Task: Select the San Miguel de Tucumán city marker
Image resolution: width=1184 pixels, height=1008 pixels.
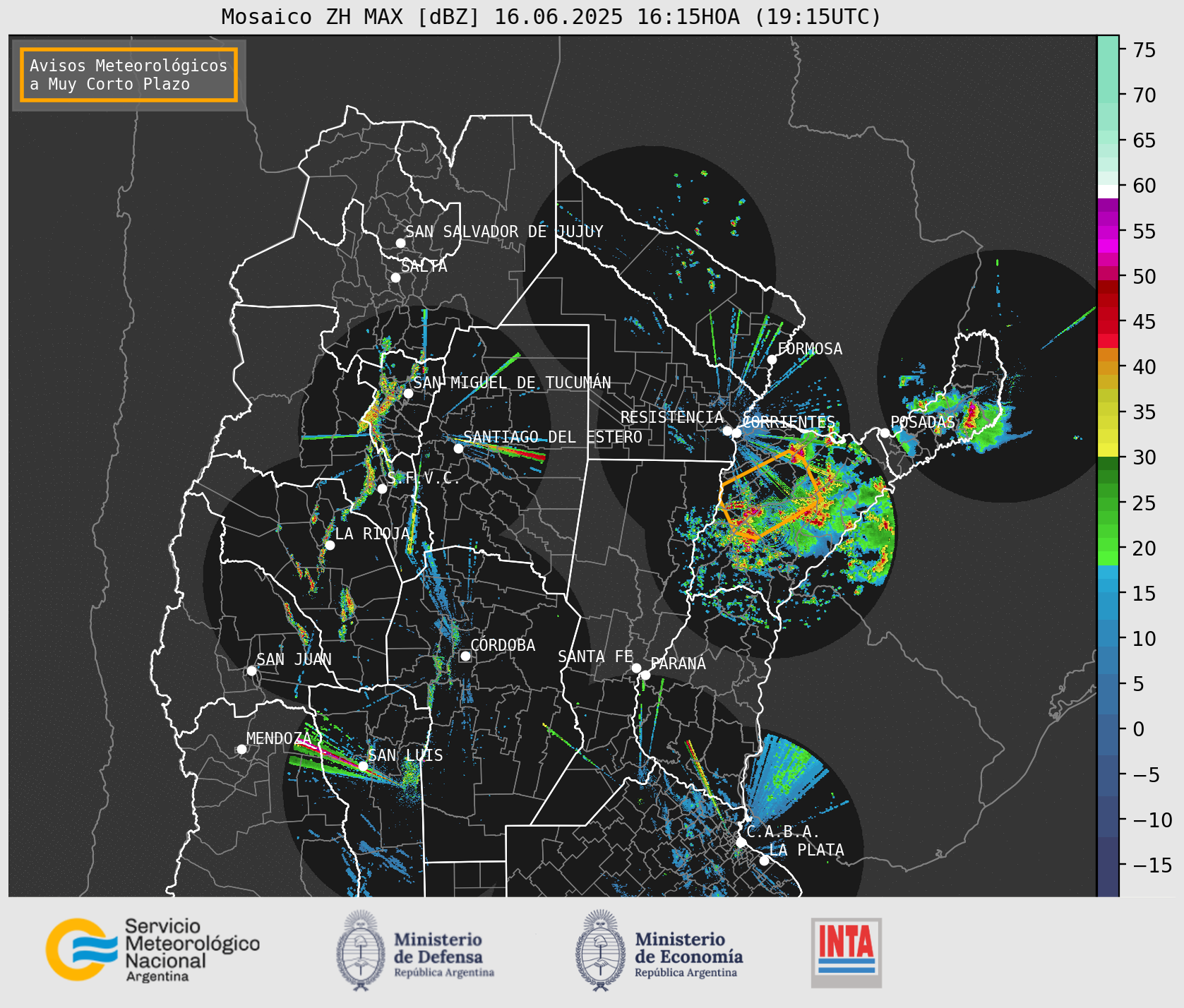Action: pos(408,393)
